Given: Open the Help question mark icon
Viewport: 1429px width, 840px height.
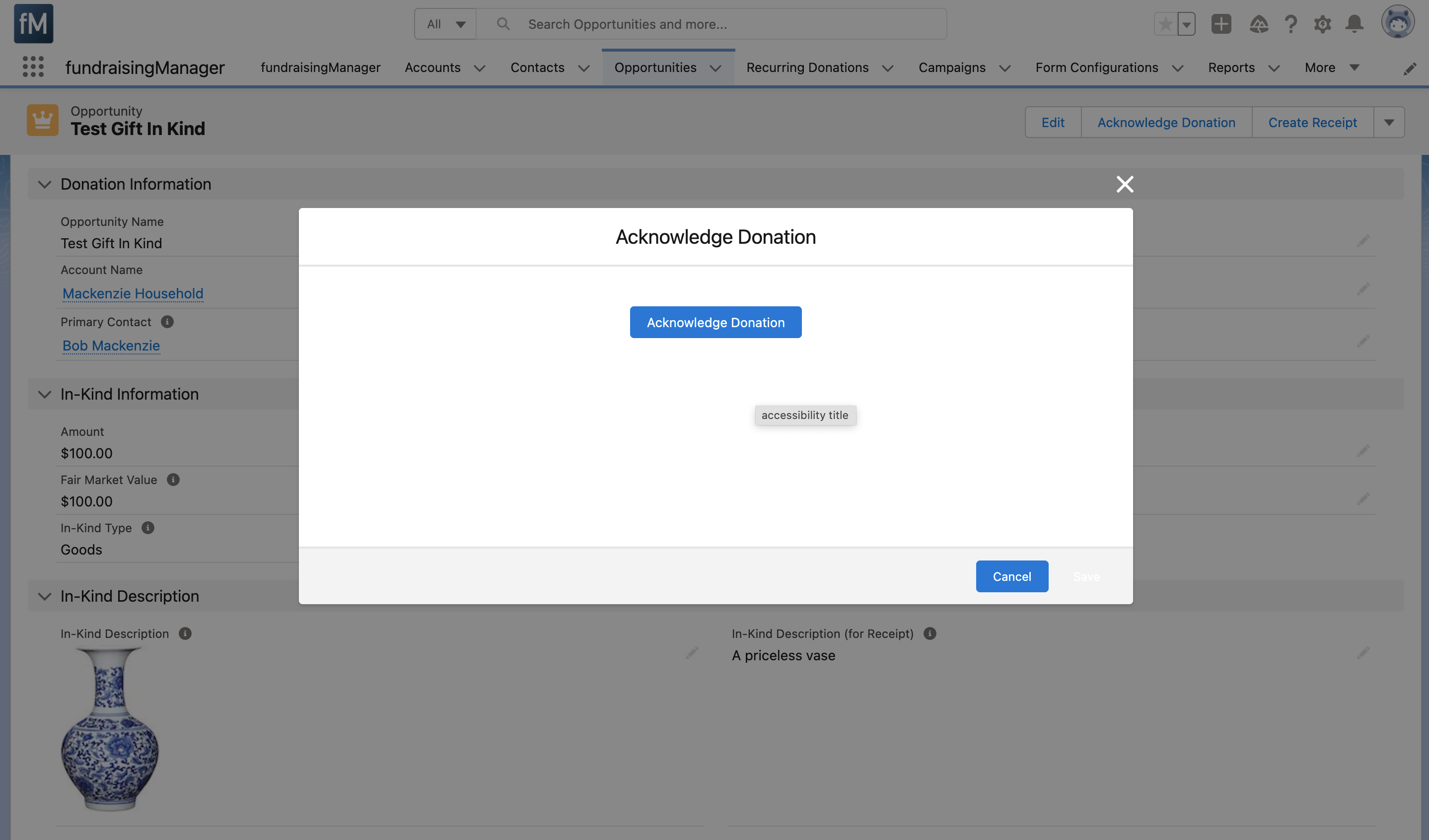Looking at the screenshot, I should [1290, 24].
